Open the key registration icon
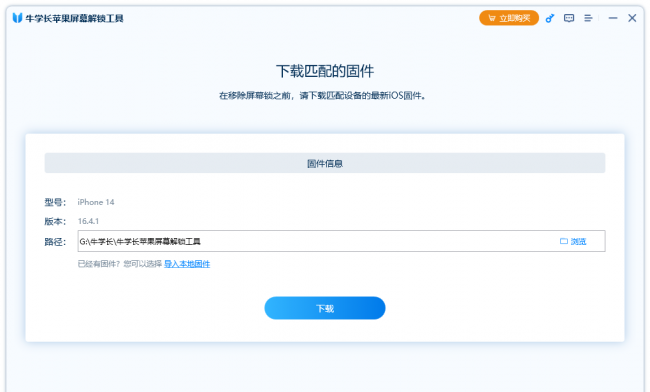 (x=550, y=18)
